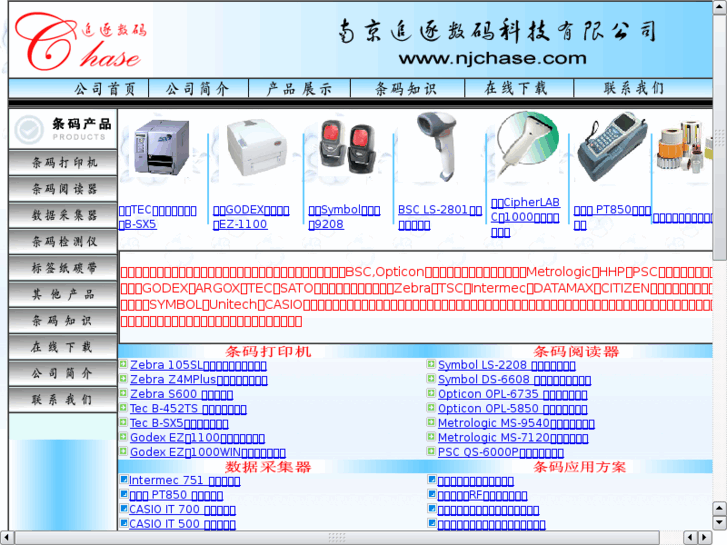Click vertical scrollbar down arrow
Screen dimensions: 727x545
tap(720, 523)
